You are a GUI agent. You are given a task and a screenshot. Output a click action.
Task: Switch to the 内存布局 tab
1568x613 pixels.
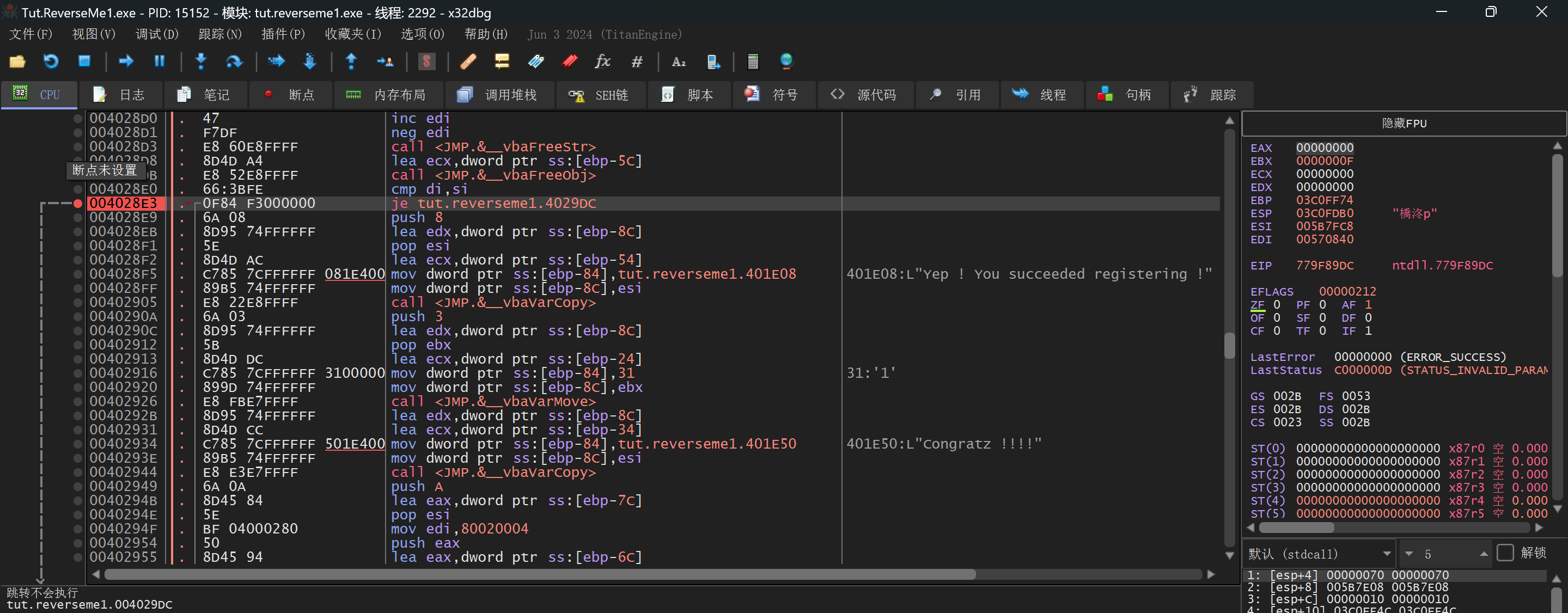click(x=386, y=95)
